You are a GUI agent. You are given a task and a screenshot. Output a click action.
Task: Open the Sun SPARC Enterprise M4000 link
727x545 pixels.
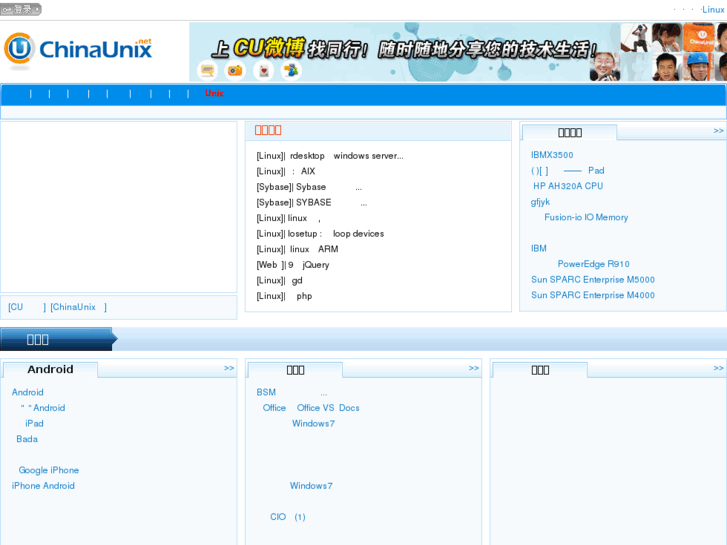[x=593, y=295]
